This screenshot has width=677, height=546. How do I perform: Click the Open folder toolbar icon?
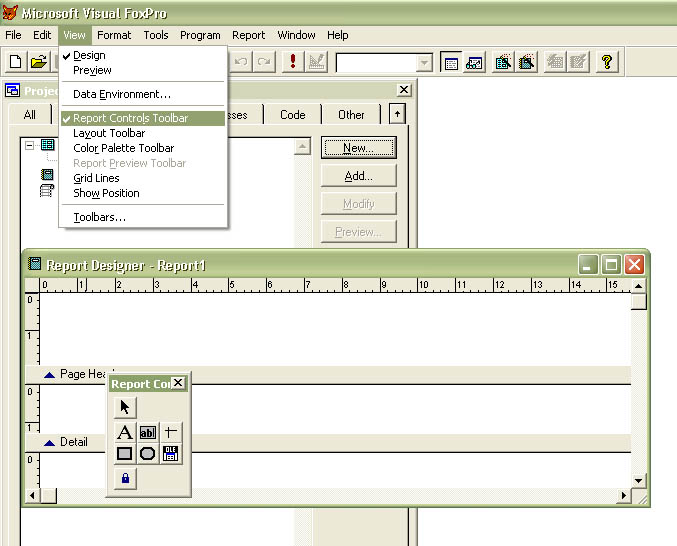tap(39, 62)
